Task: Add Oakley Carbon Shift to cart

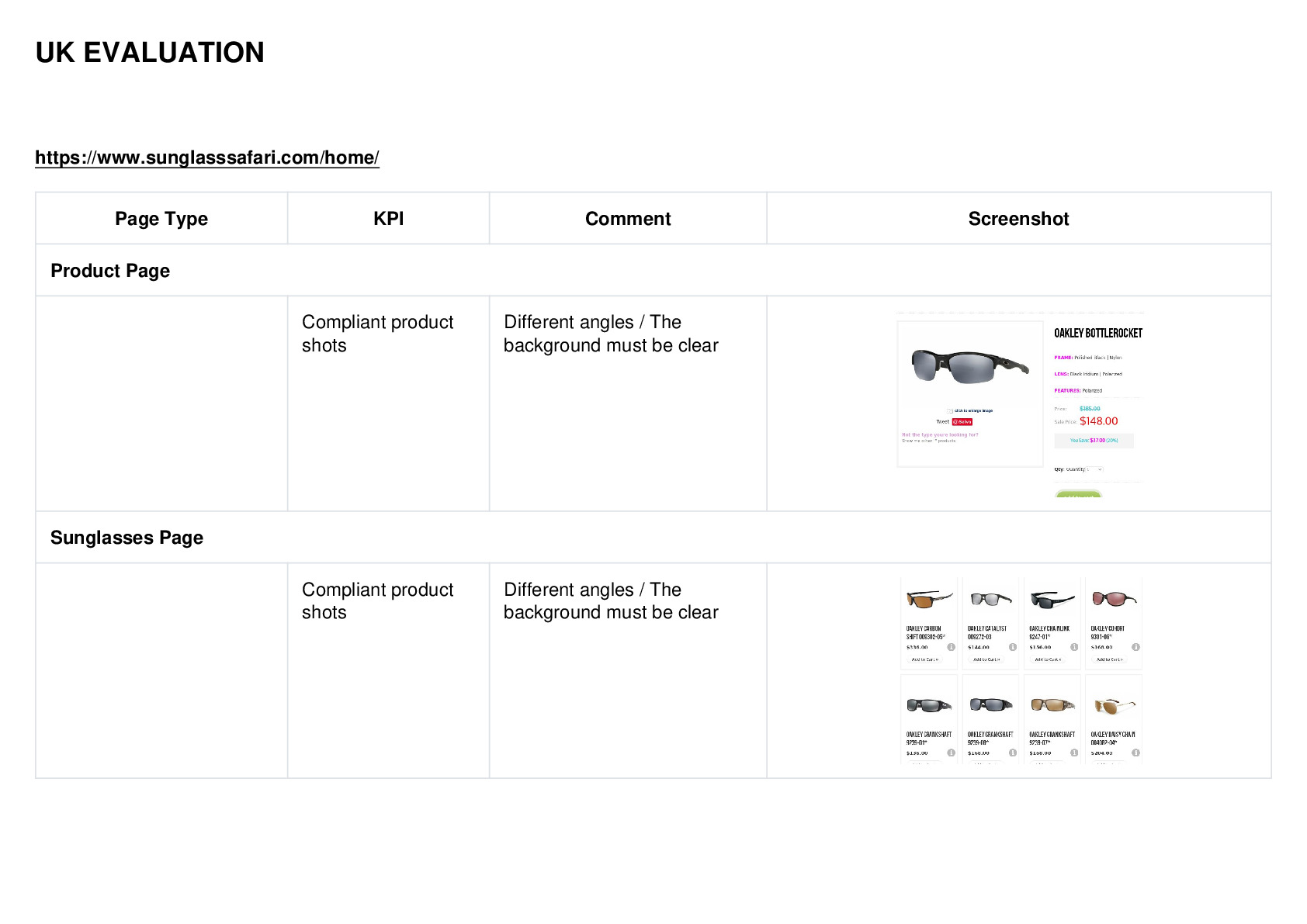Action: coord(924,659)
